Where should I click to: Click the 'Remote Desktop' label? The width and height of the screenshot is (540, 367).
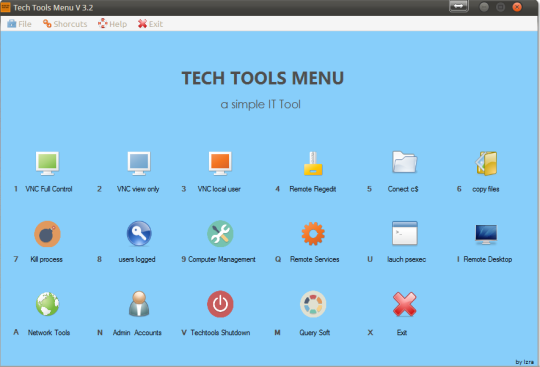tap(488, 259)
